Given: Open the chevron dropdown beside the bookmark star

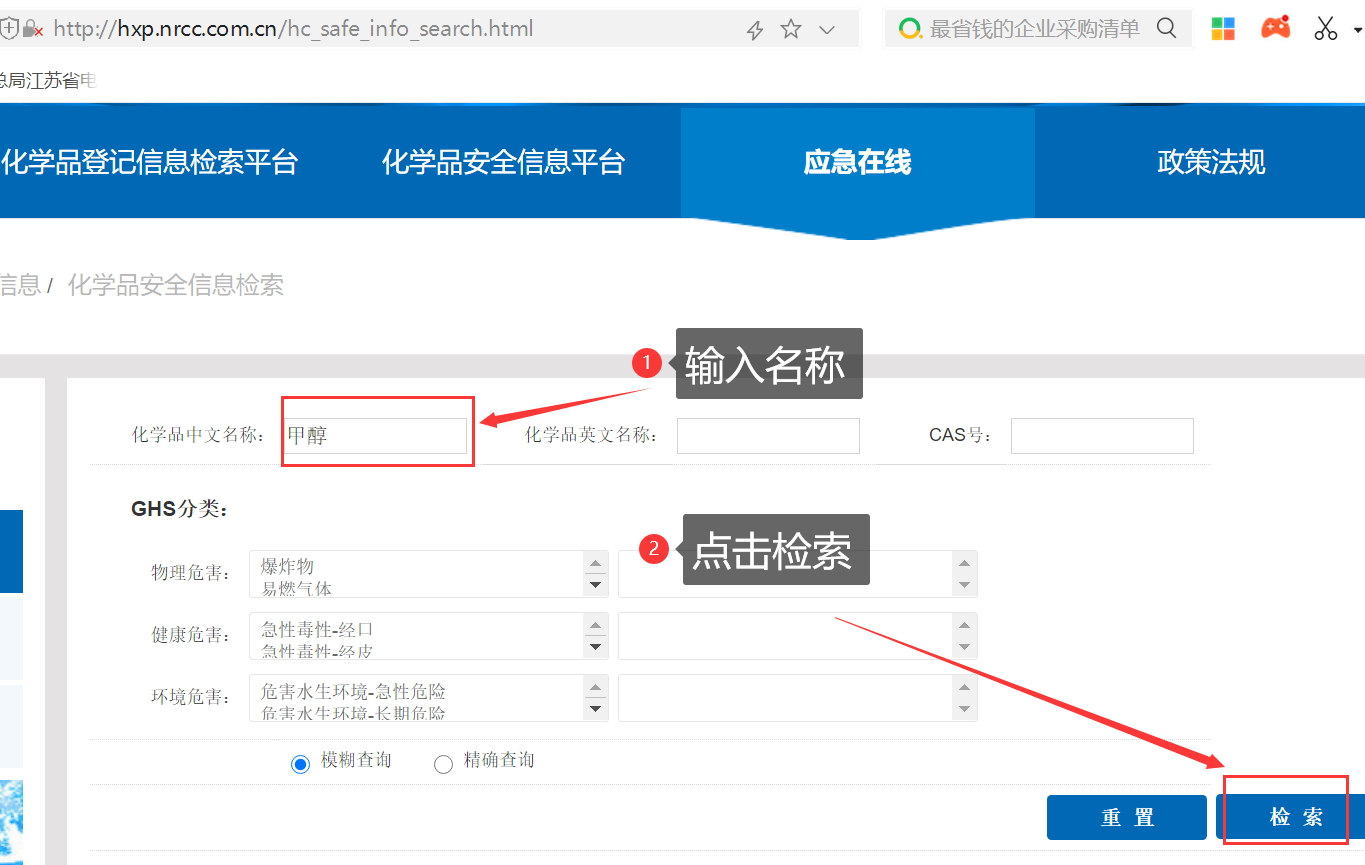Looking at the screenshot, I should pos(827,30).
